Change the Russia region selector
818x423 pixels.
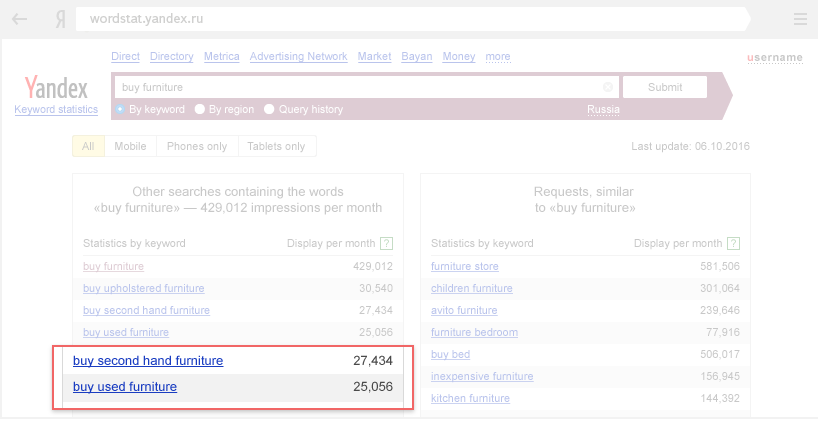pos(604,110)
